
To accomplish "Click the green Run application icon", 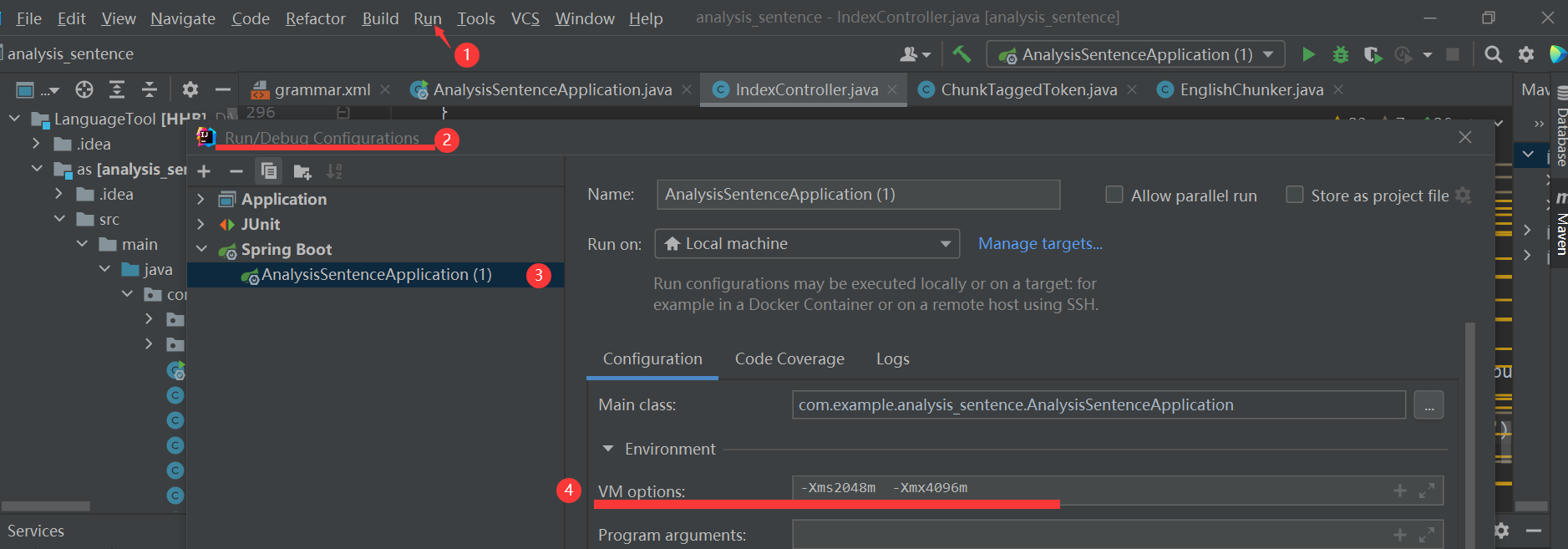I will 1308,55.
